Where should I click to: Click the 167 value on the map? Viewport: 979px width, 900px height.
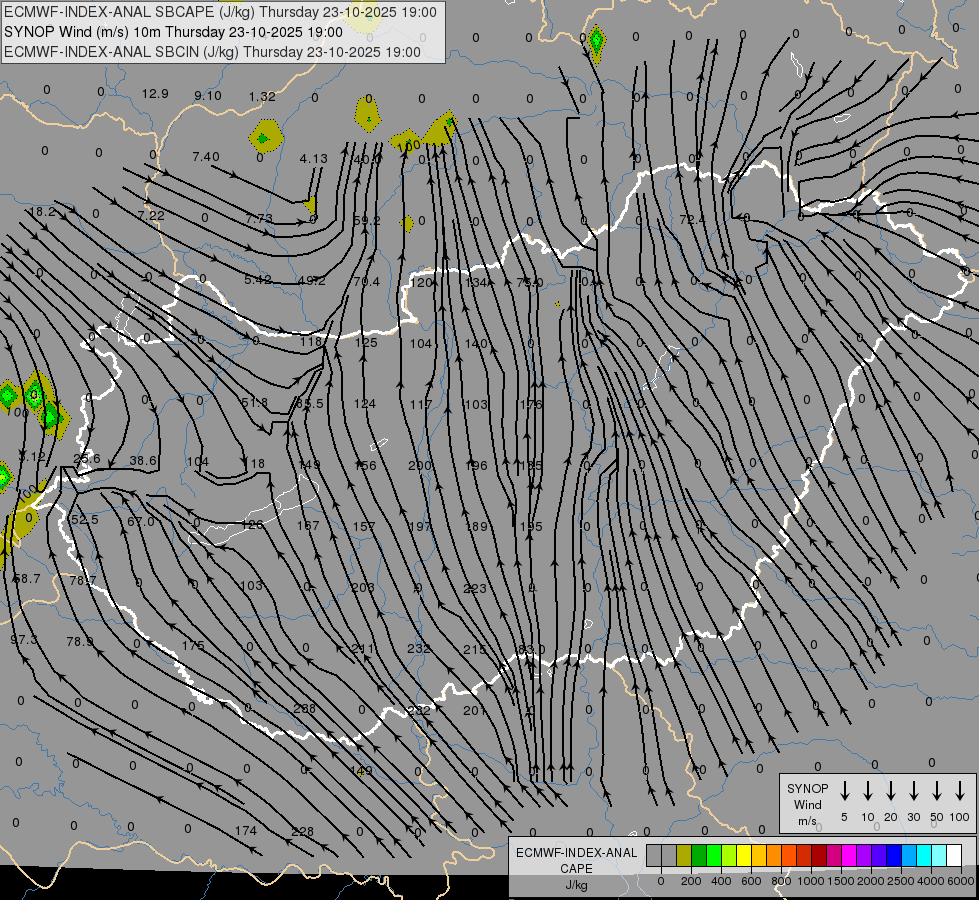click(x=308, y=525)
